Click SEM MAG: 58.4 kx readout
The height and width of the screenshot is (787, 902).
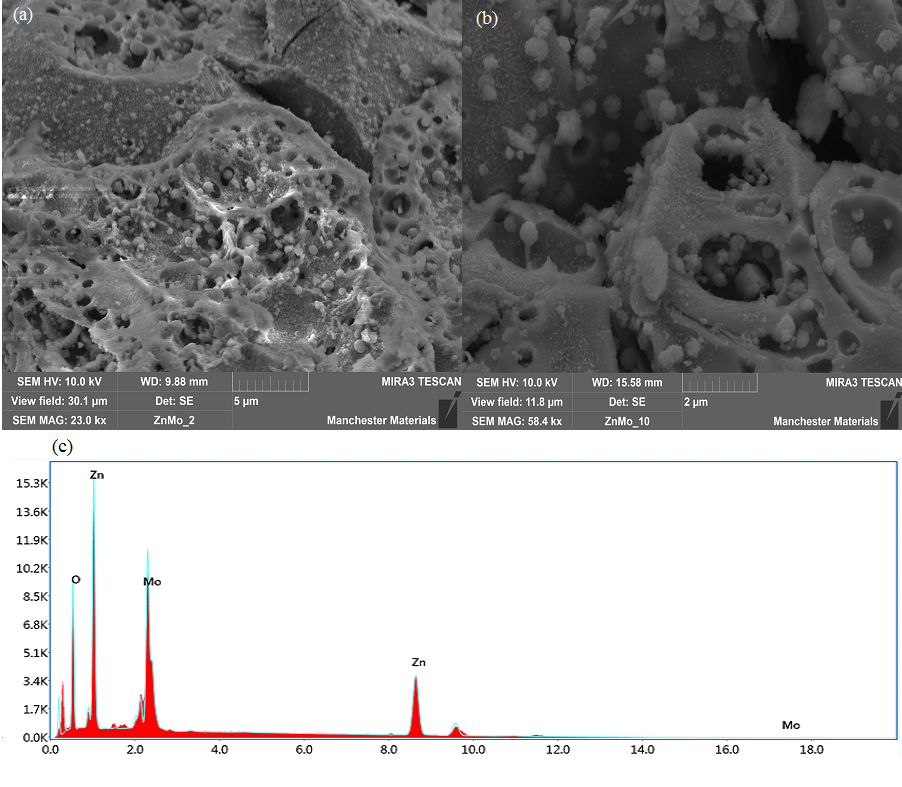coord(517,421)
